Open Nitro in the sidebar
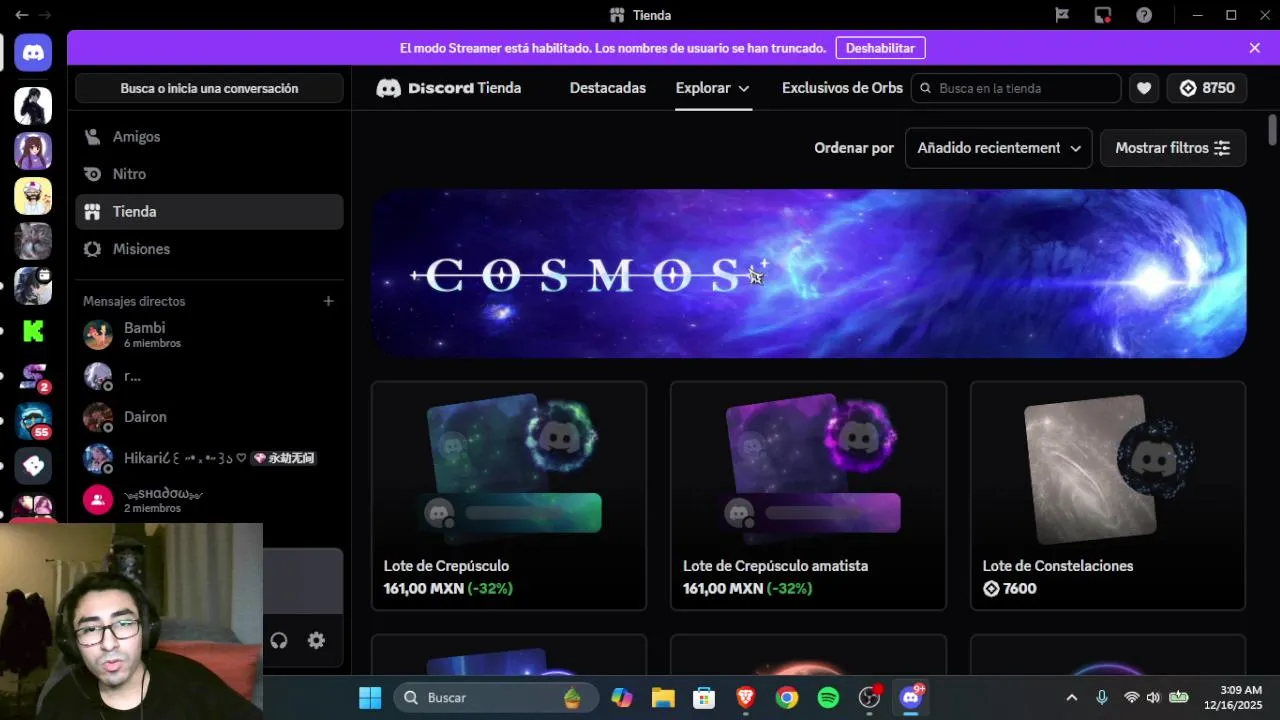 pos(209,174)
